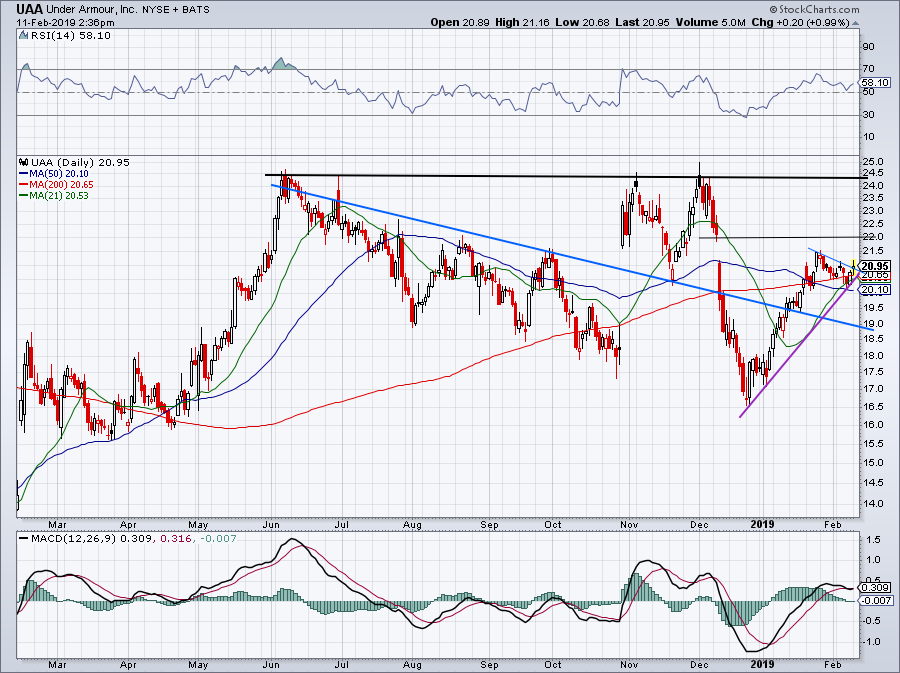The width and height of the screenshot is (900, 673).
Task: Click the RSI indicator icon beside RSI(14)
Action: tap(22, 35)
